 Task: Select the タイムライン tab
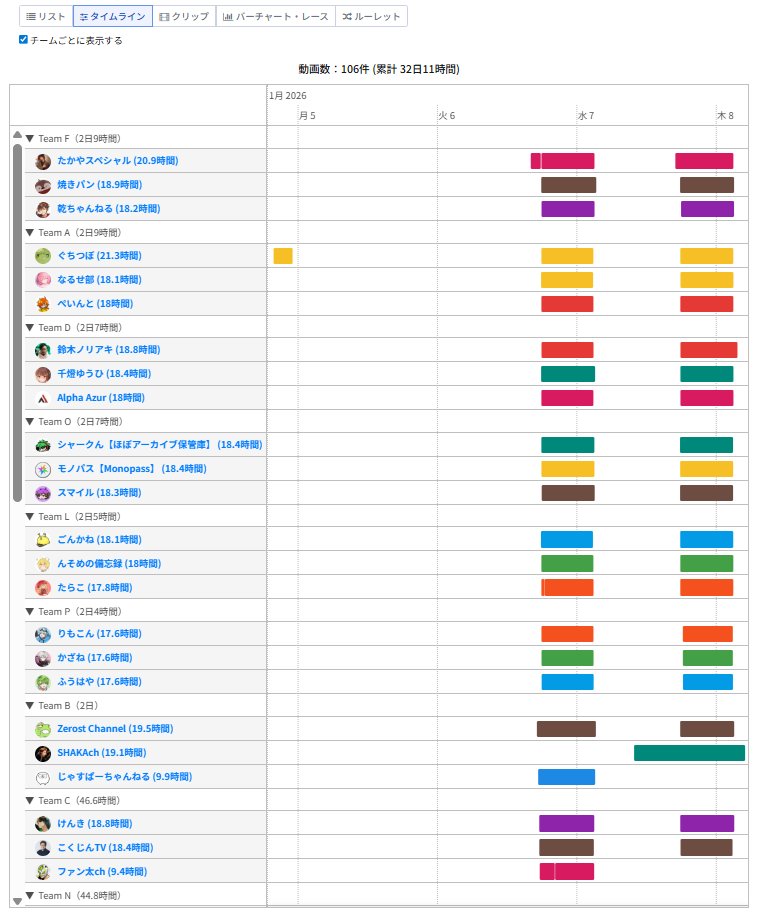coord(113,16)
